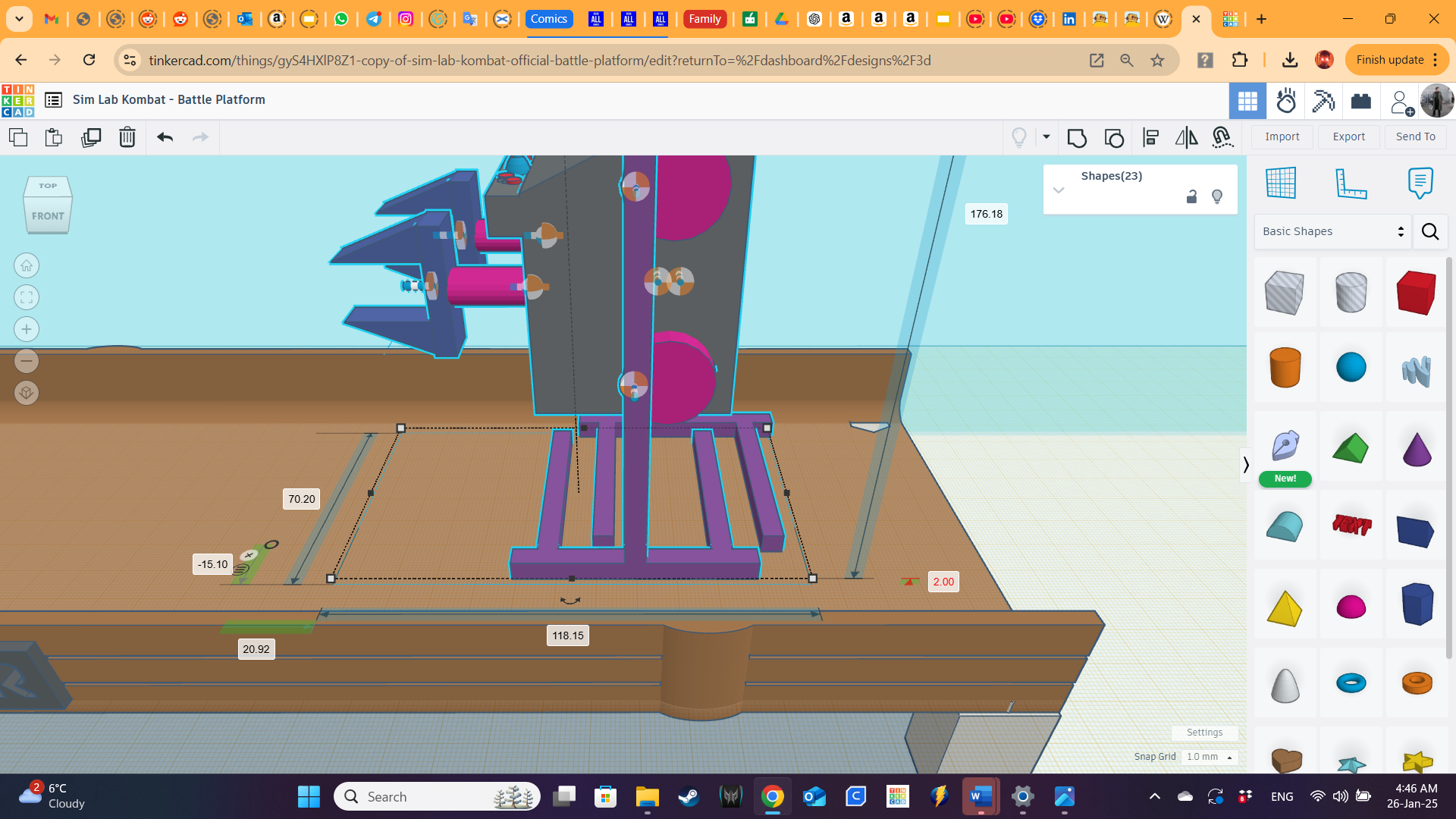Open collaboration via the add-person icon

click(x=1401, y=101)
